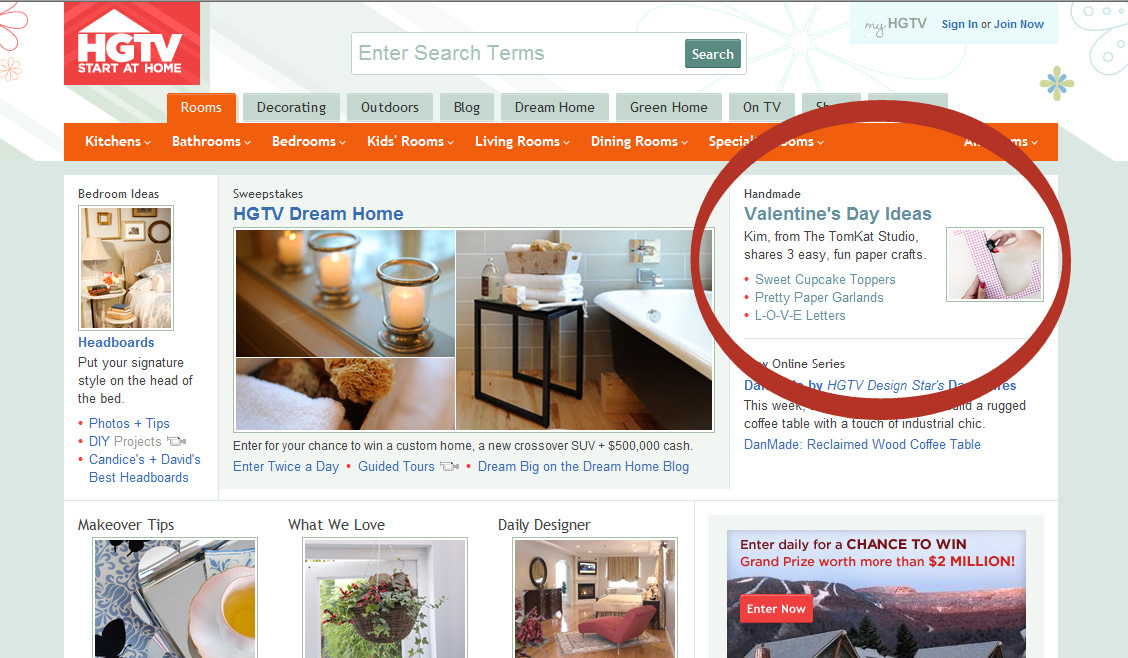Open the Green Home tab

[x=669, y=107]
